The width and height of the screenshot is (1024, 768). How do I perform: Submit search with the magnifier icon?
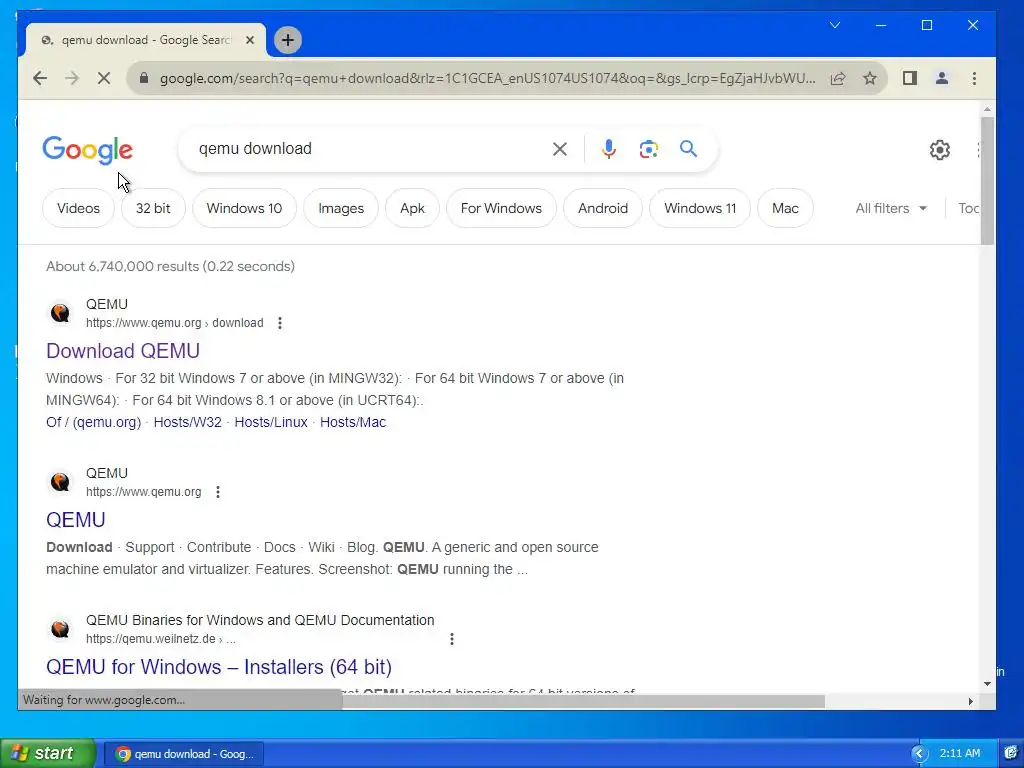(688, 149)
